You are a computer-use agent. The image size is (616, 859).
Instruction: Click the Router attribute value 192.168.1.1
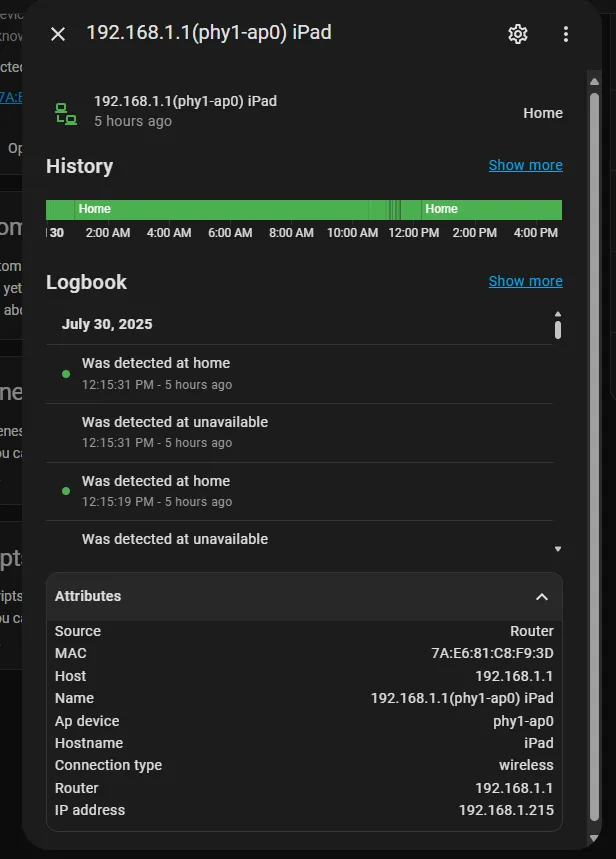pyautogui.click(x=514, y=788)
